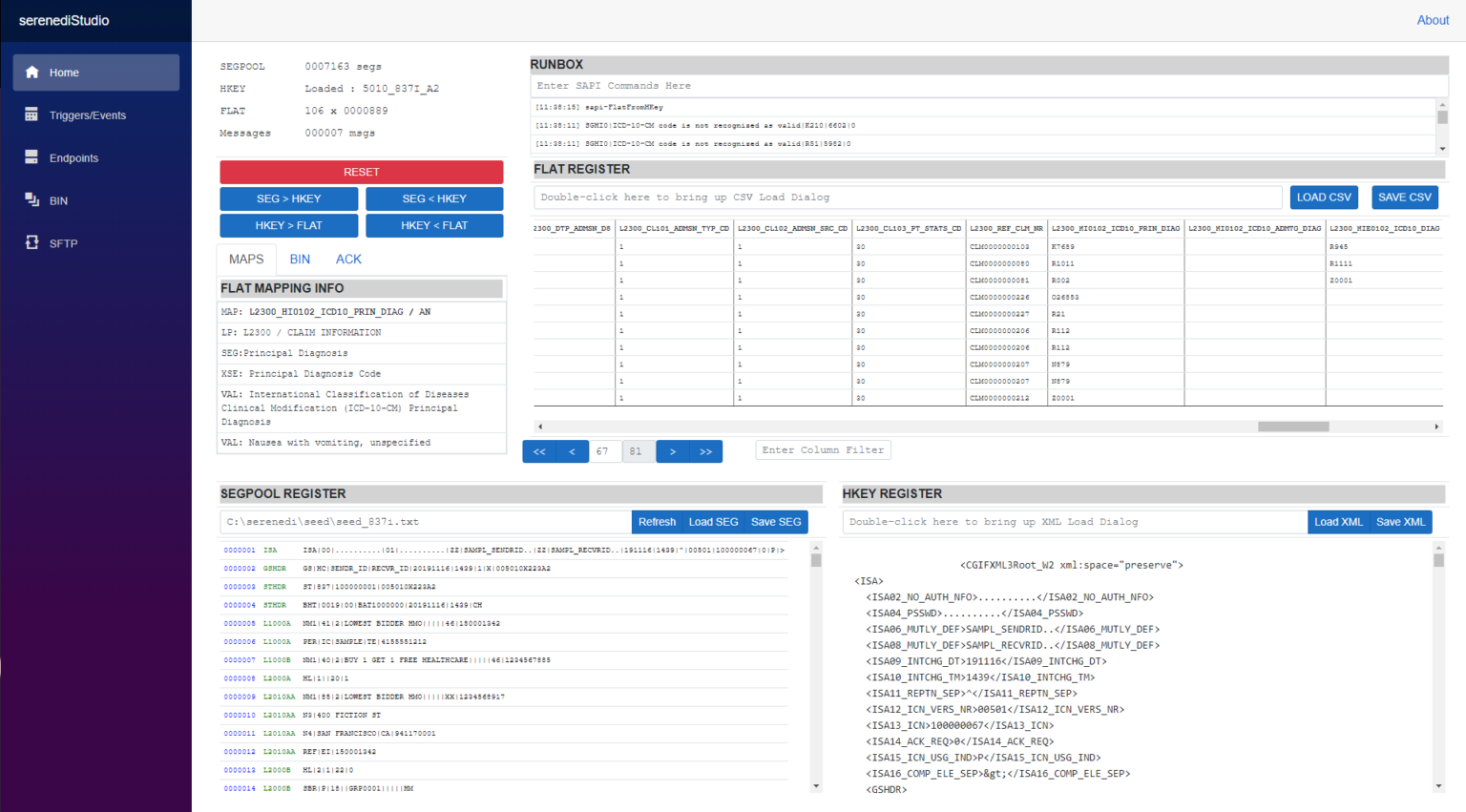Viewport: 1466px width, 812px height.
Task: Click Refresh in Segpool Register
Action: 657,522
